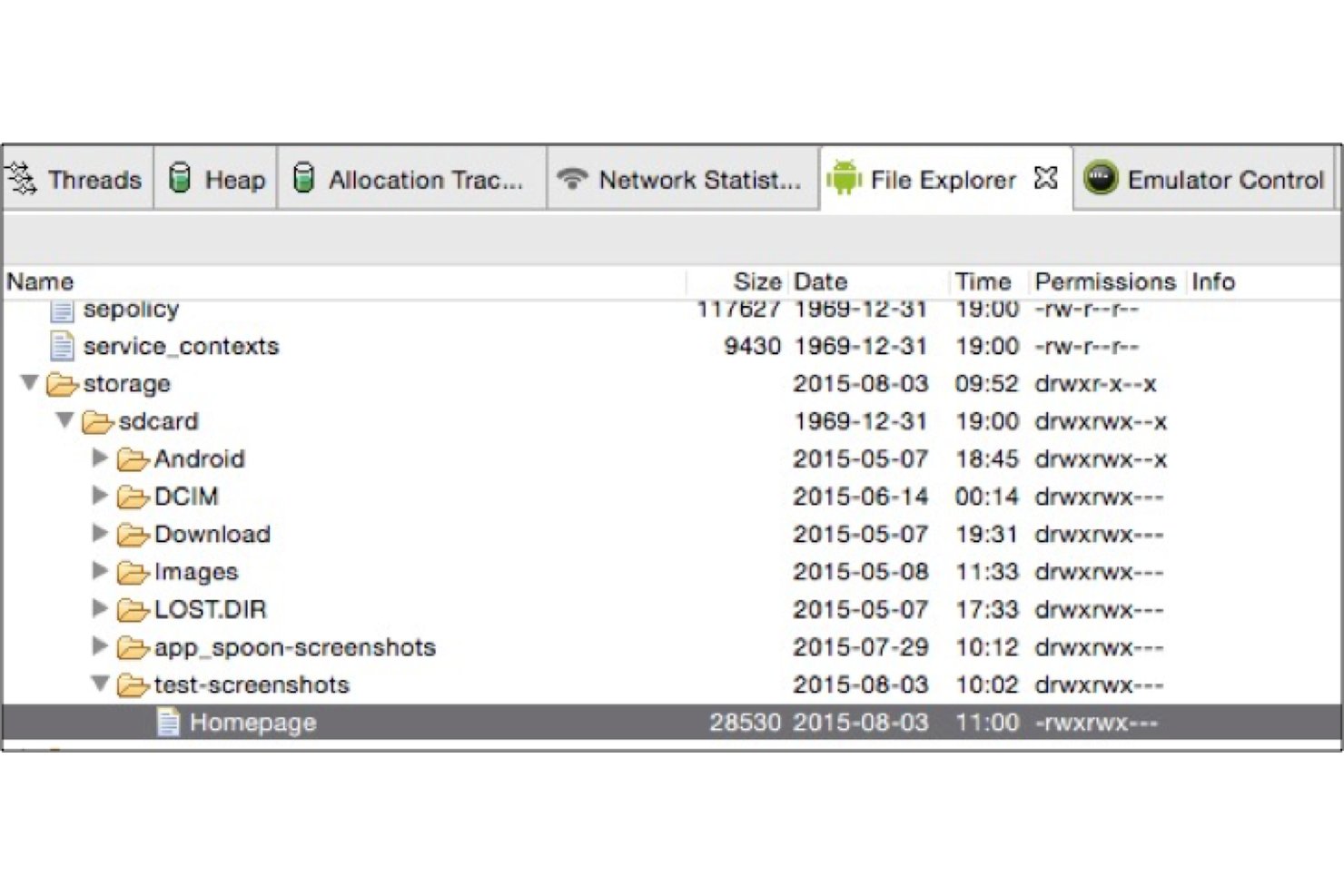The image size is (1344, 896).
Task: Select the service_contexts file
Action: tap(181, 346)
